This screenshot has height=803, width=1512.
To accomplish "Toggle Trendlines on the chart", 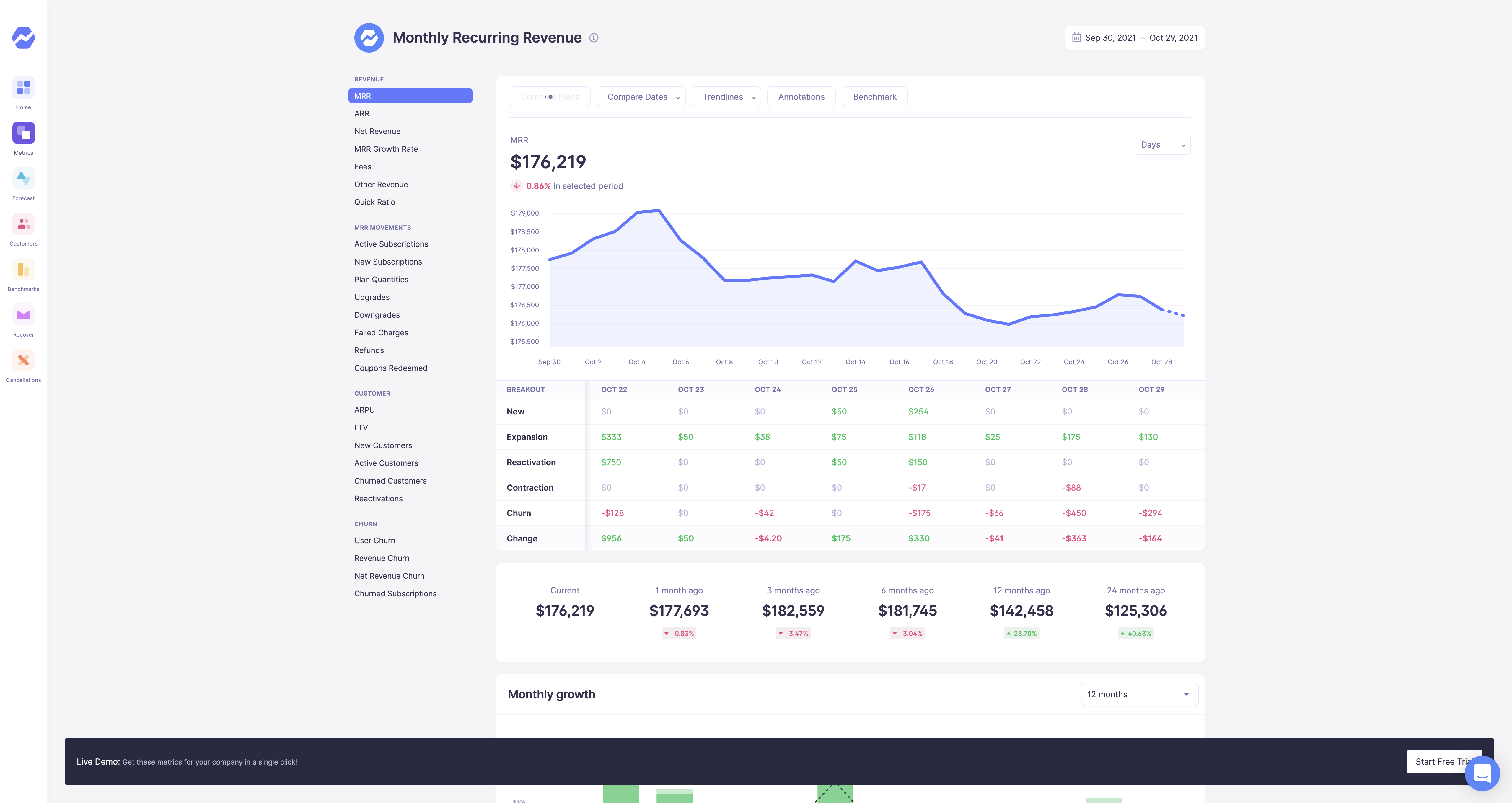I will click(726, 97).
